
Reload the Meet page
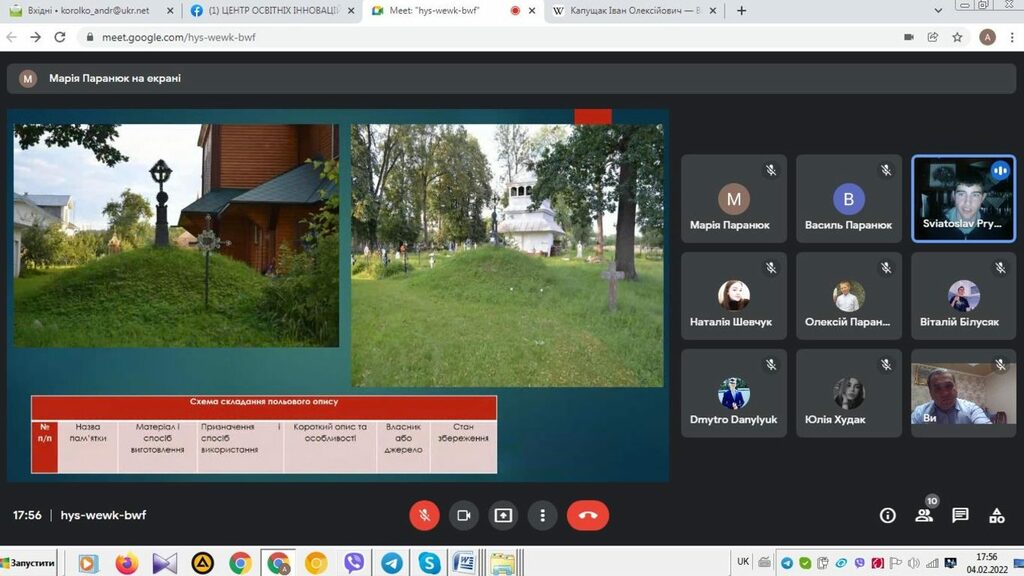coord(59,37)
